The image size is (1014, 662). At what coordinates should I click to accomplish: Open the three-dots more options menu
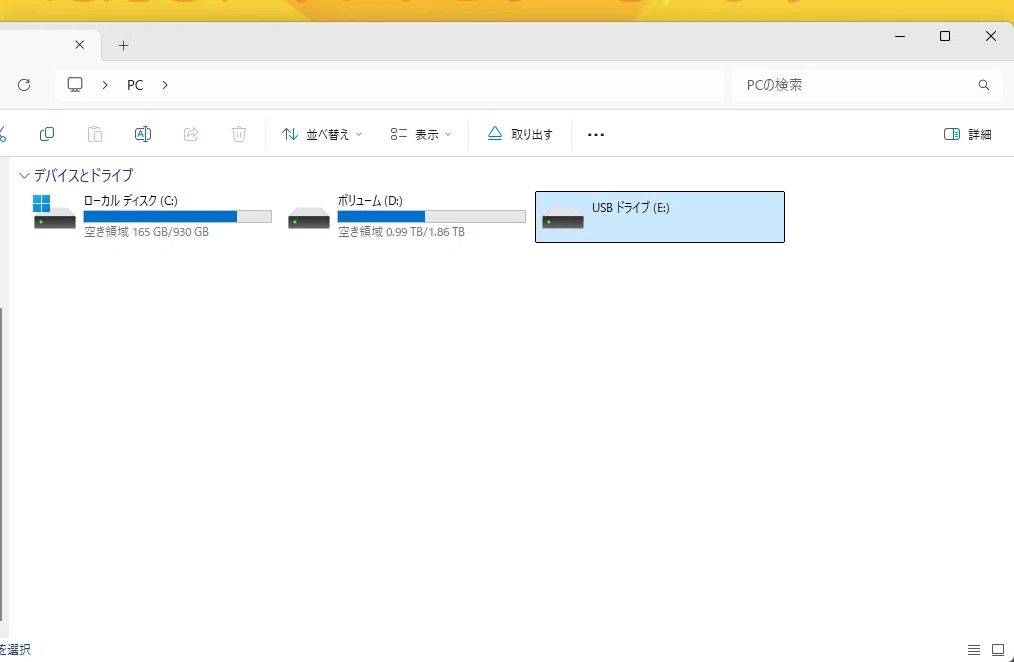tap(596, 134)
